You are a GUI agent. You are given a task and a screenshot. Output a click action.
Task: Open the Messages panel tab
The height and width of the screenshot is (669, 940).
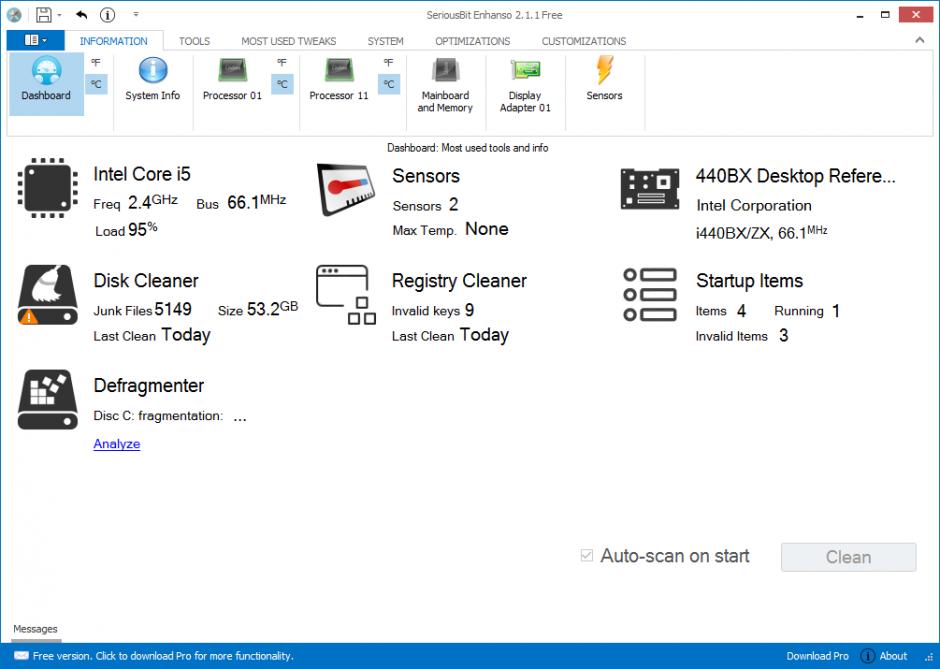point(35,629)
